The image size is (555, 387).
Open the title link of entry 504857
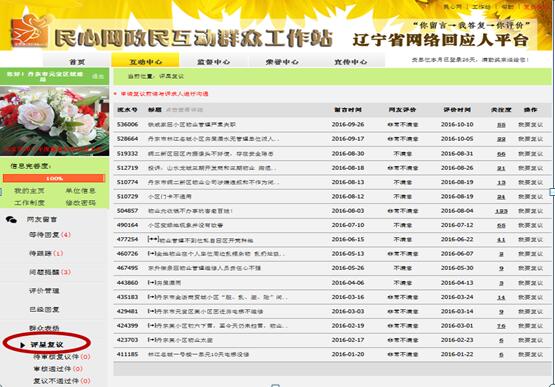[190, 211]
